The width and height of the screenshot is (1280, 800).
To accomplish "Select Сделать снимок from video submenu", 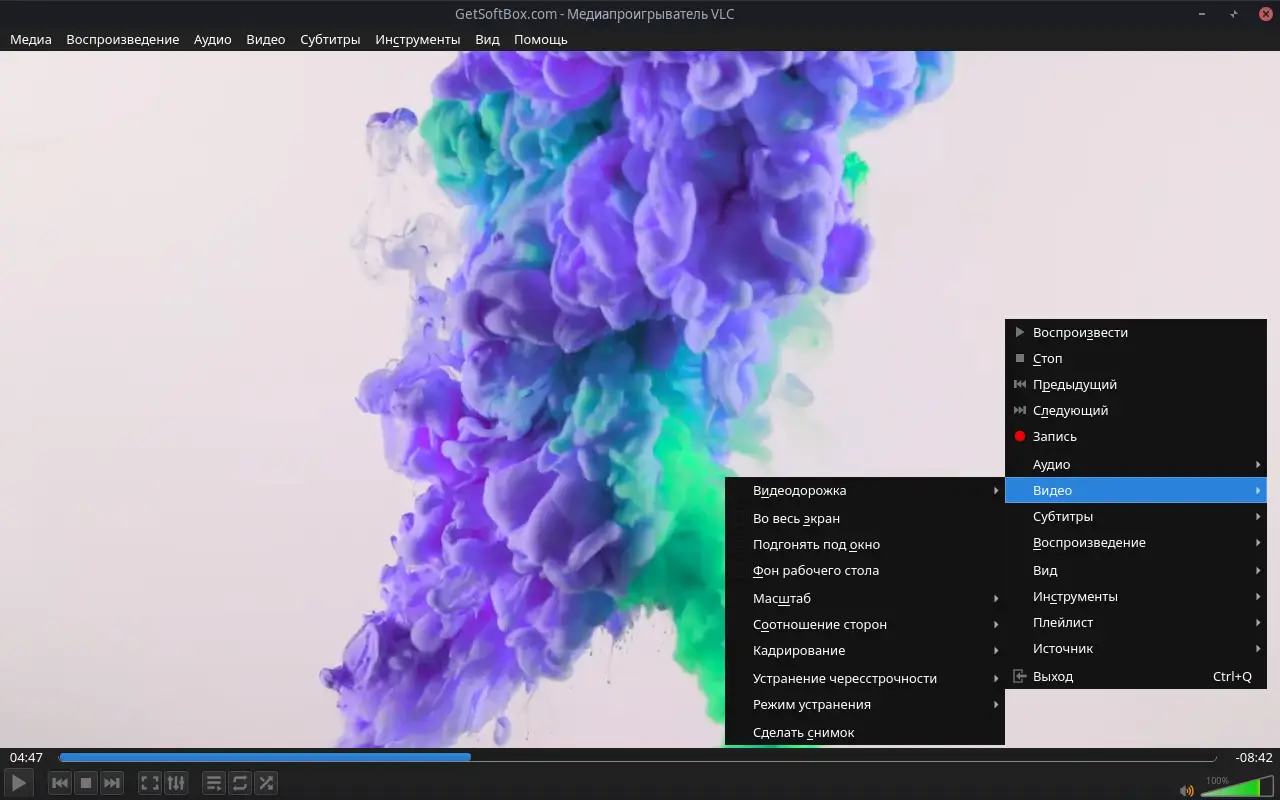I will tap(804, 732).
